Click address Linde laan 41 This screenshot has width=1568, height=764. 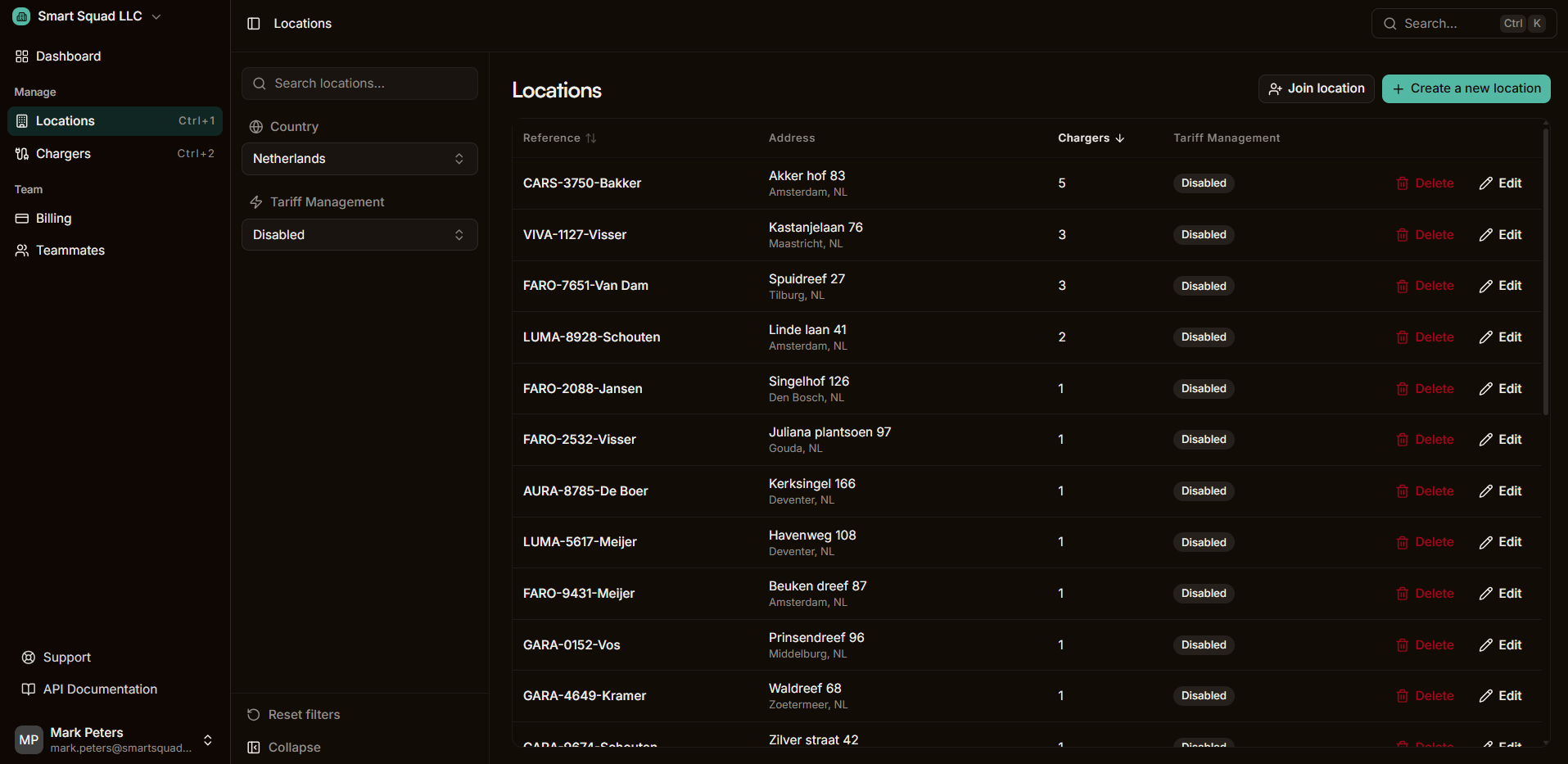pos(807,330)
